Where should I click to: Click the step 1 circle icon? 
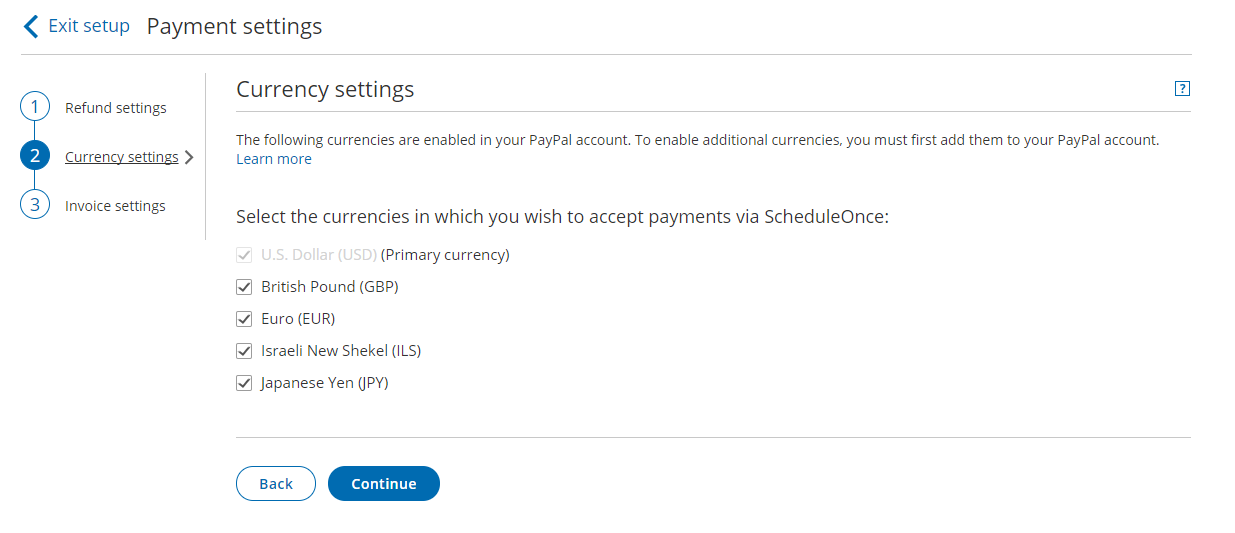pyautogui.click(x=35, y=107)
